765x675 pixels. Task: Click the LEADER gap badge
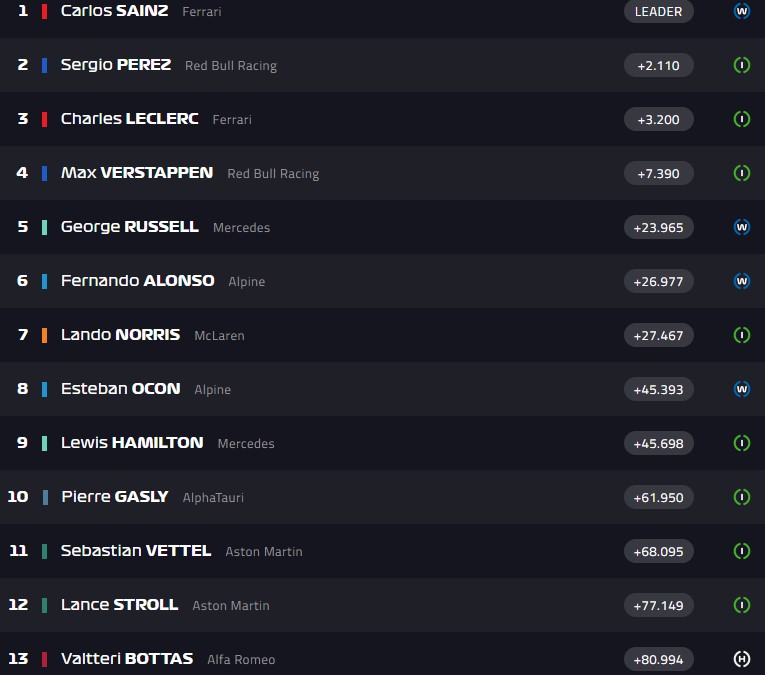pyautogui.click(x=659, y=11)
